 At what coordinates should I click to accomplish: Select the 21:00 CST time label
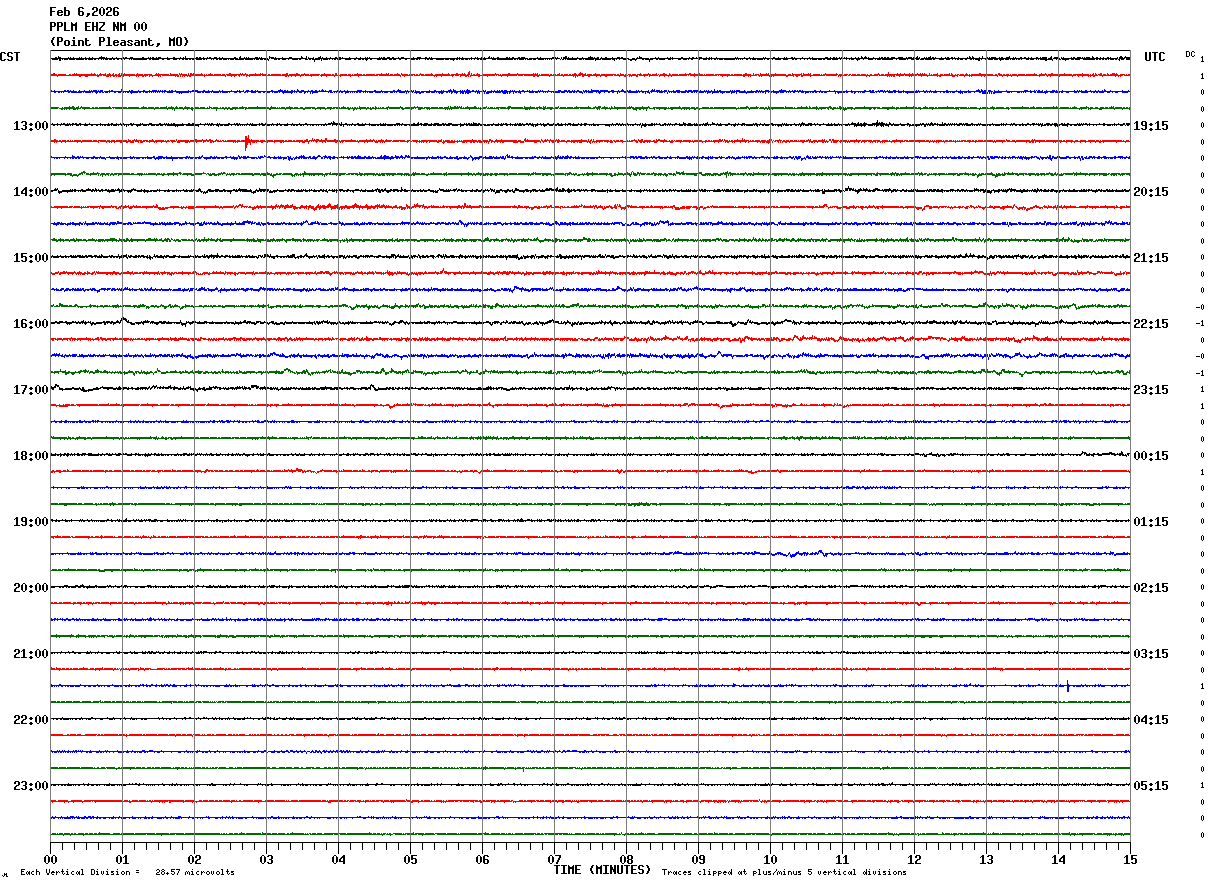31,654
